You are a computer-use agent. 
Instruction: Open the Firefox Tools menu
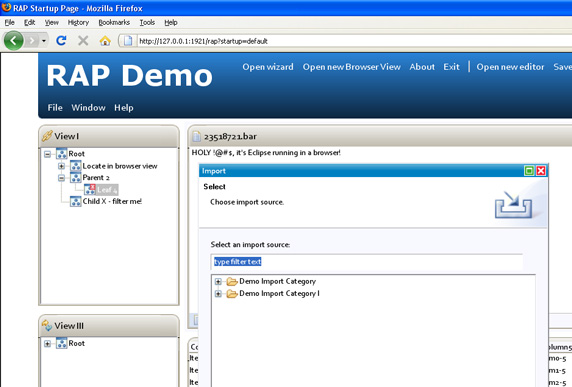(x=147, y=23)
